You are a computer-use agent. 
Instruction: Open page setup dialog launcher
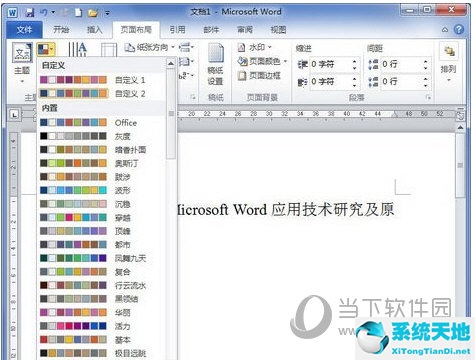(x=193, y=97)
